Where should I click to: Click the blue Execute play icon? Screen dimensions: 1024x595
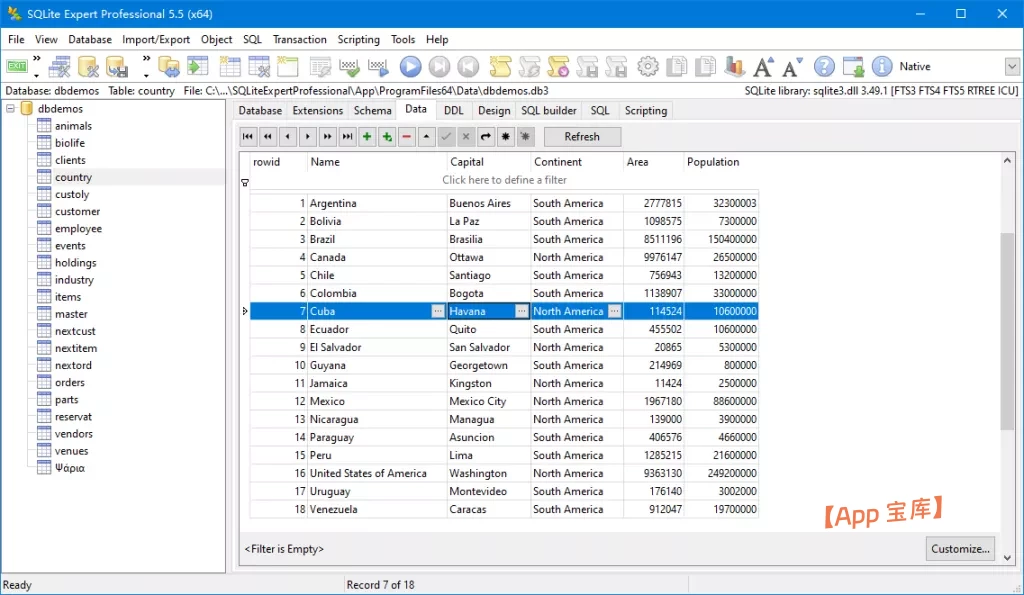coord(410,67)
